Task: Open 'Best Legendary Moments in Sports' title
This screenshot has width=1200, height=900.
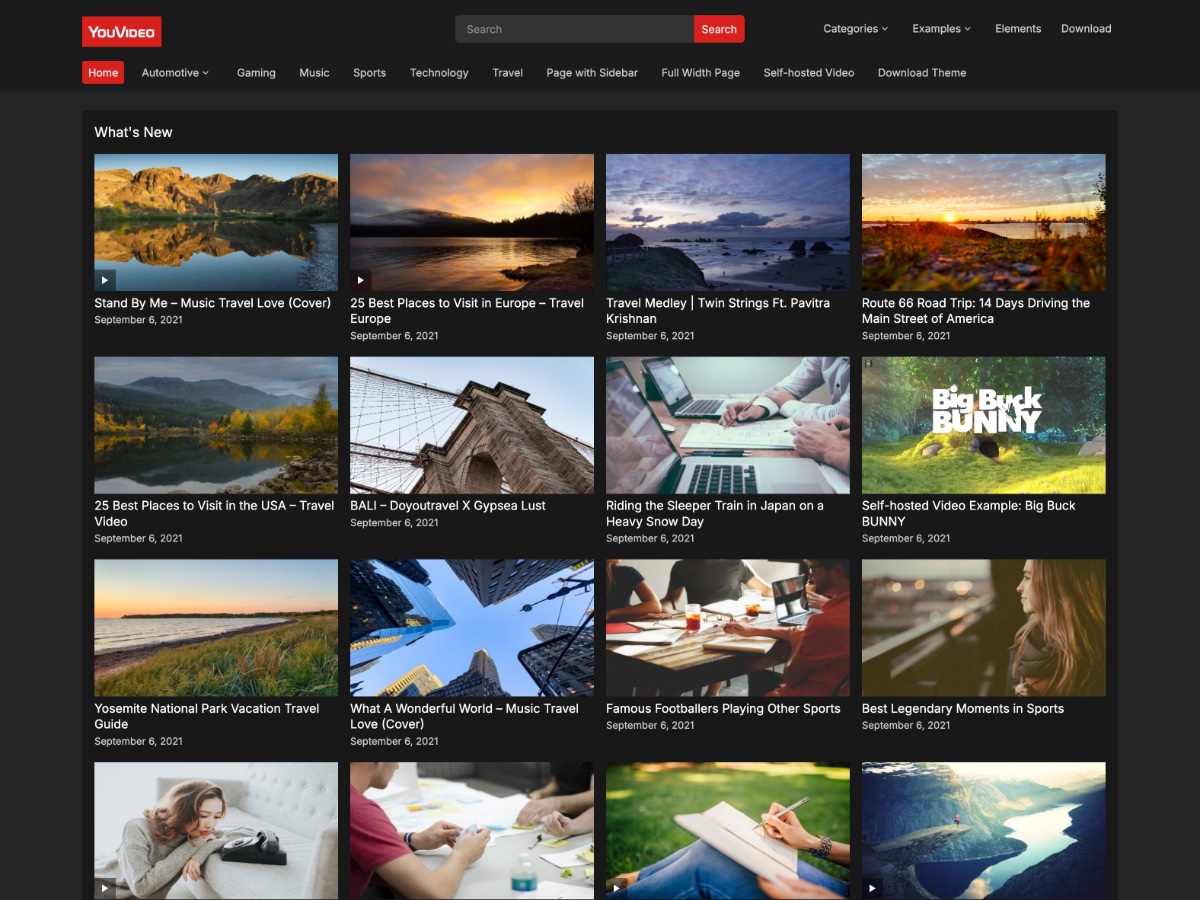Action: [x=962, y=708]
